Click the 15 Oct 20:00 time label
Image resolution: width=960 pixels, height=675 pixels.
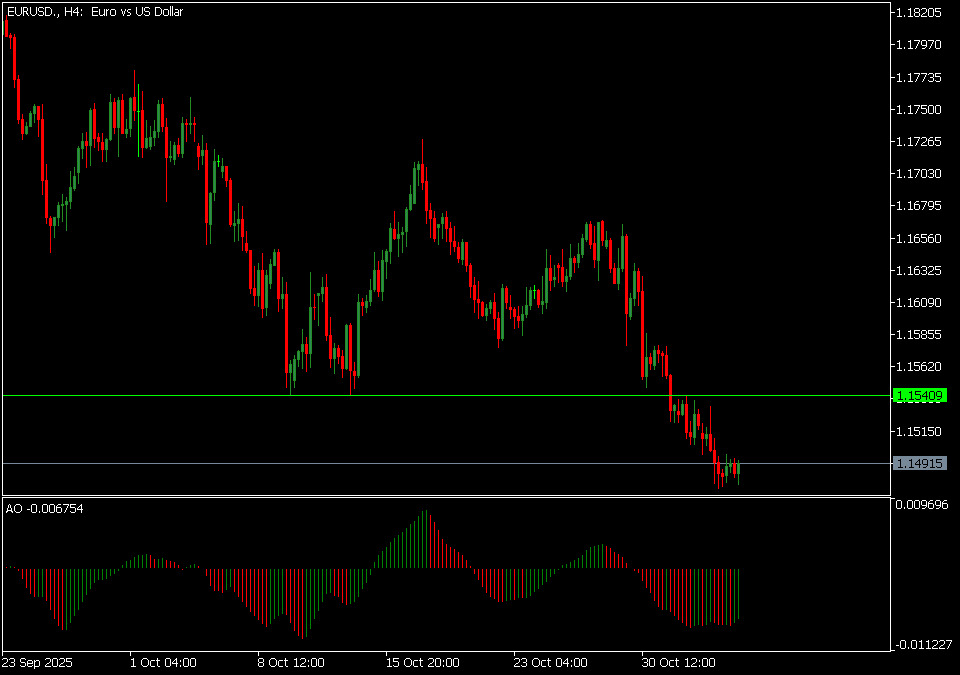point(423,662)
